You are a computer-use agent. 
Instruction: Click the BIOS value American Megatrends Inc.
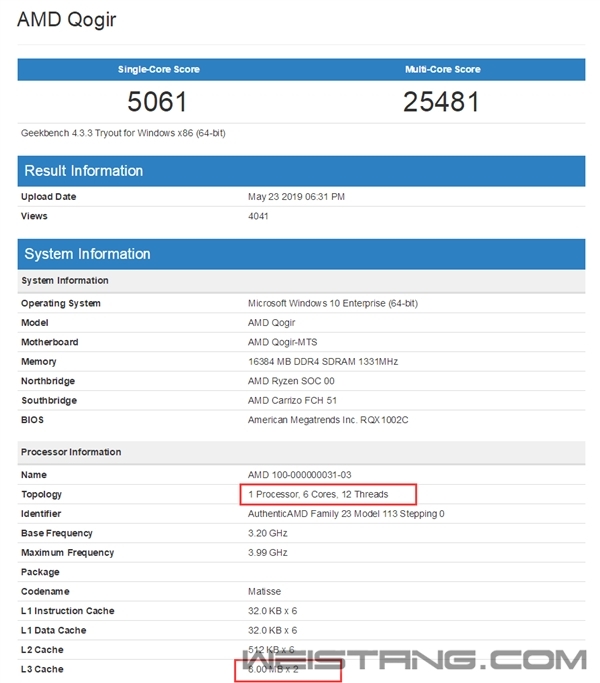(328, 420)
